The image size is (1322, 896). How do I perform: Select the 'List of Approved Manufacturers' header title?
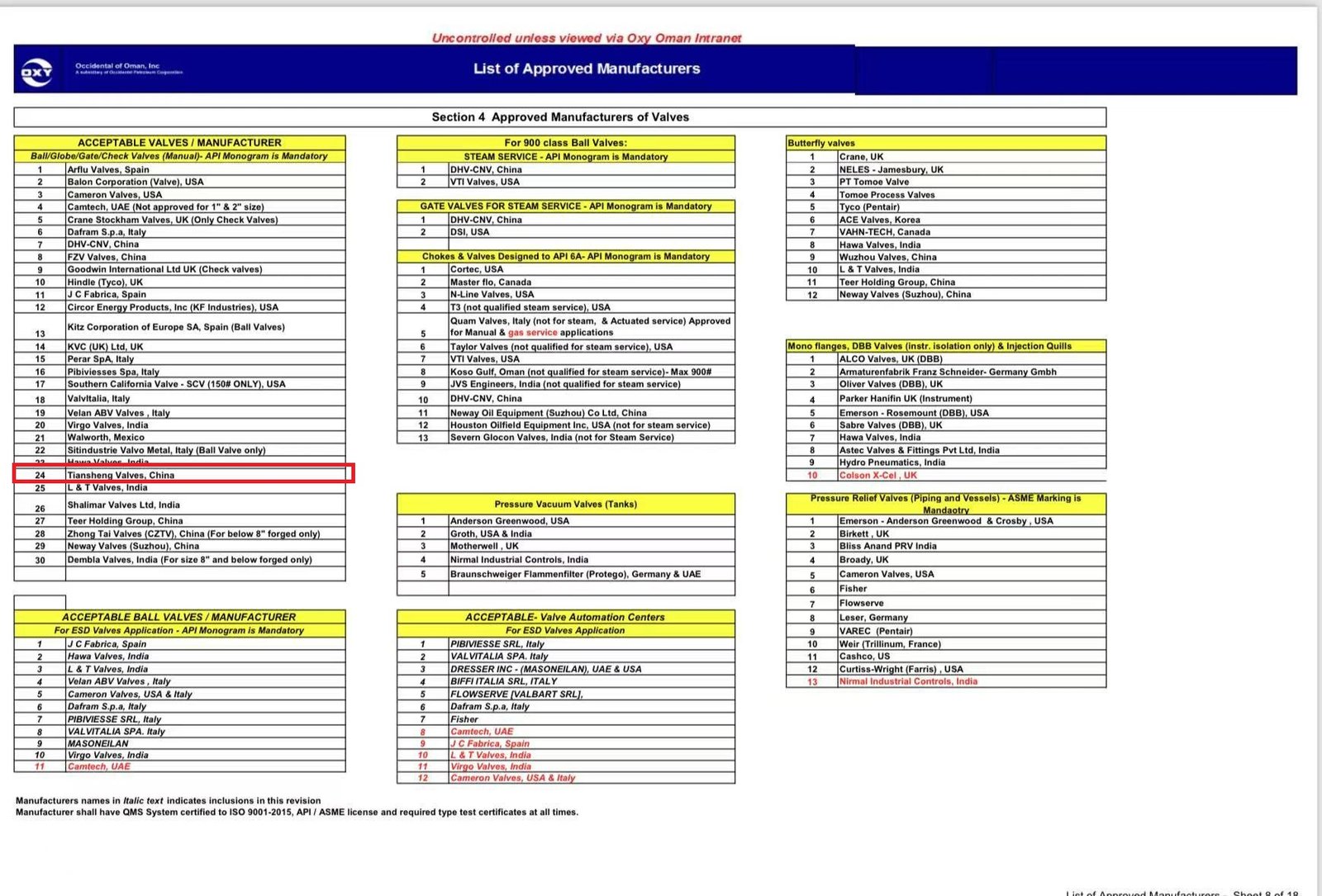[587, 69]
